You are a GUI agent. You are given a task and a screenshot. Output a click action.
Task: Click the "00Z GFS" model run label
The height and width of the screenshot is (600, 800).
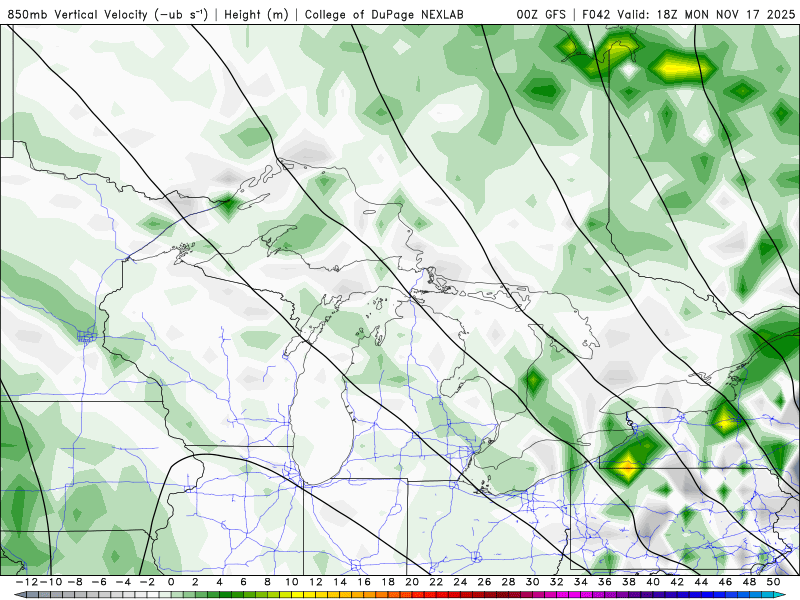(x=541, y=14)
